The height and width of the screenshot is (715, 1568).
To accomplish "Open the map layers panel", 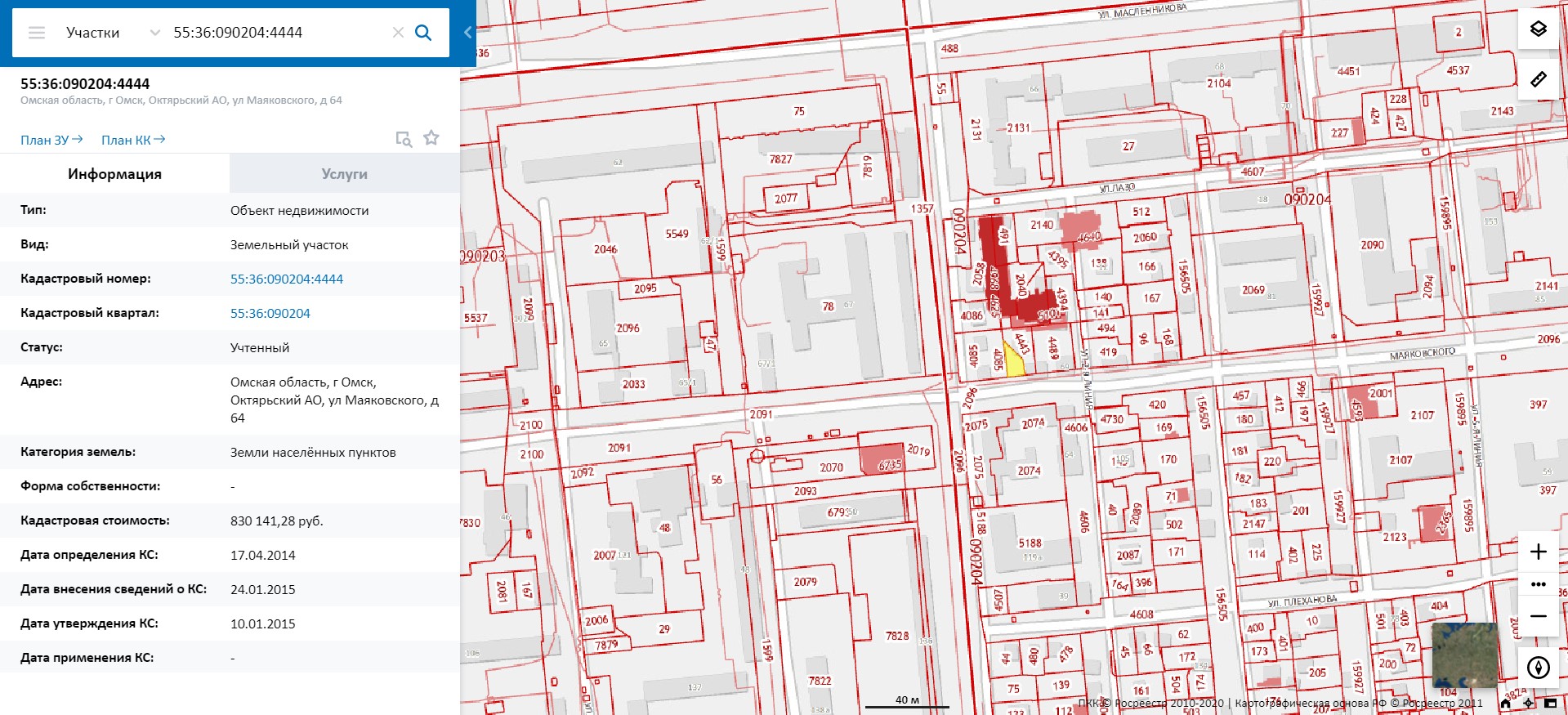I will click(x=1538, y=29).
